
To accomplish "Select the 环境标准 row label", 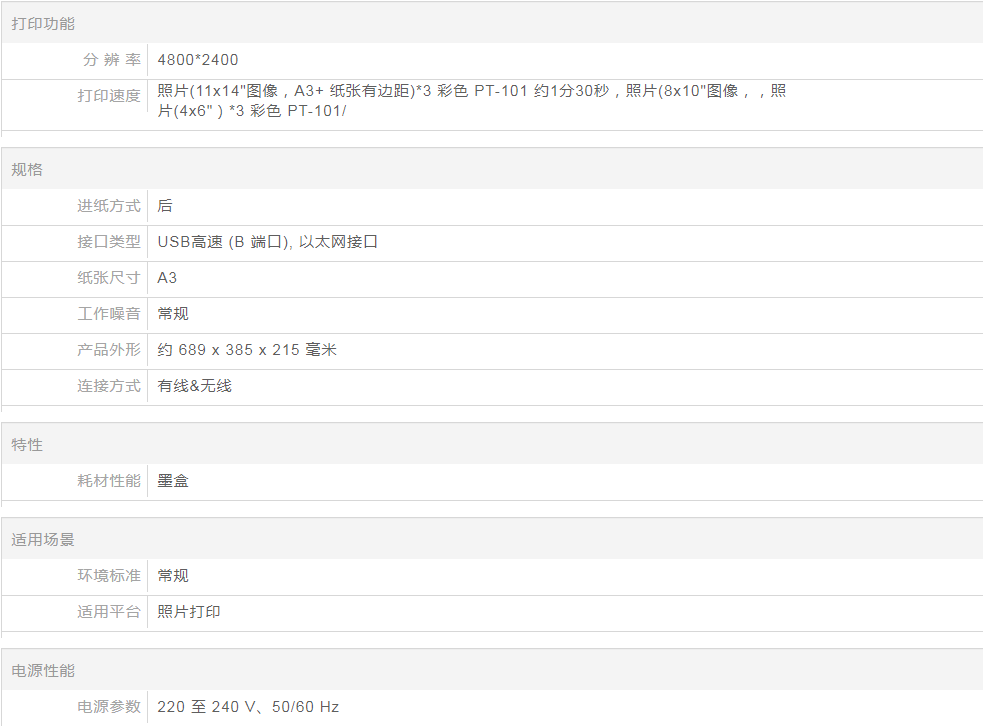I will [109, 576].
